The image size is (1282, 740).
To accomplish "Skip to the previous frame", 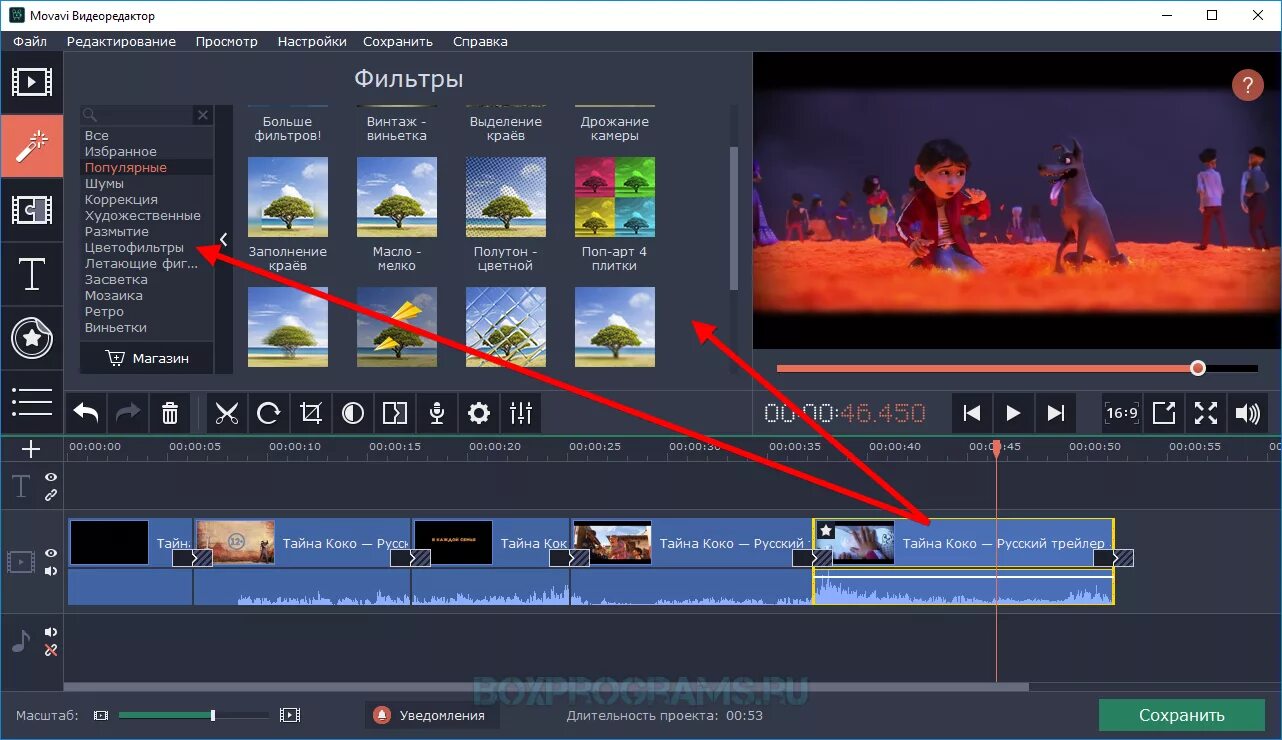I will click(x=971, y=413).
